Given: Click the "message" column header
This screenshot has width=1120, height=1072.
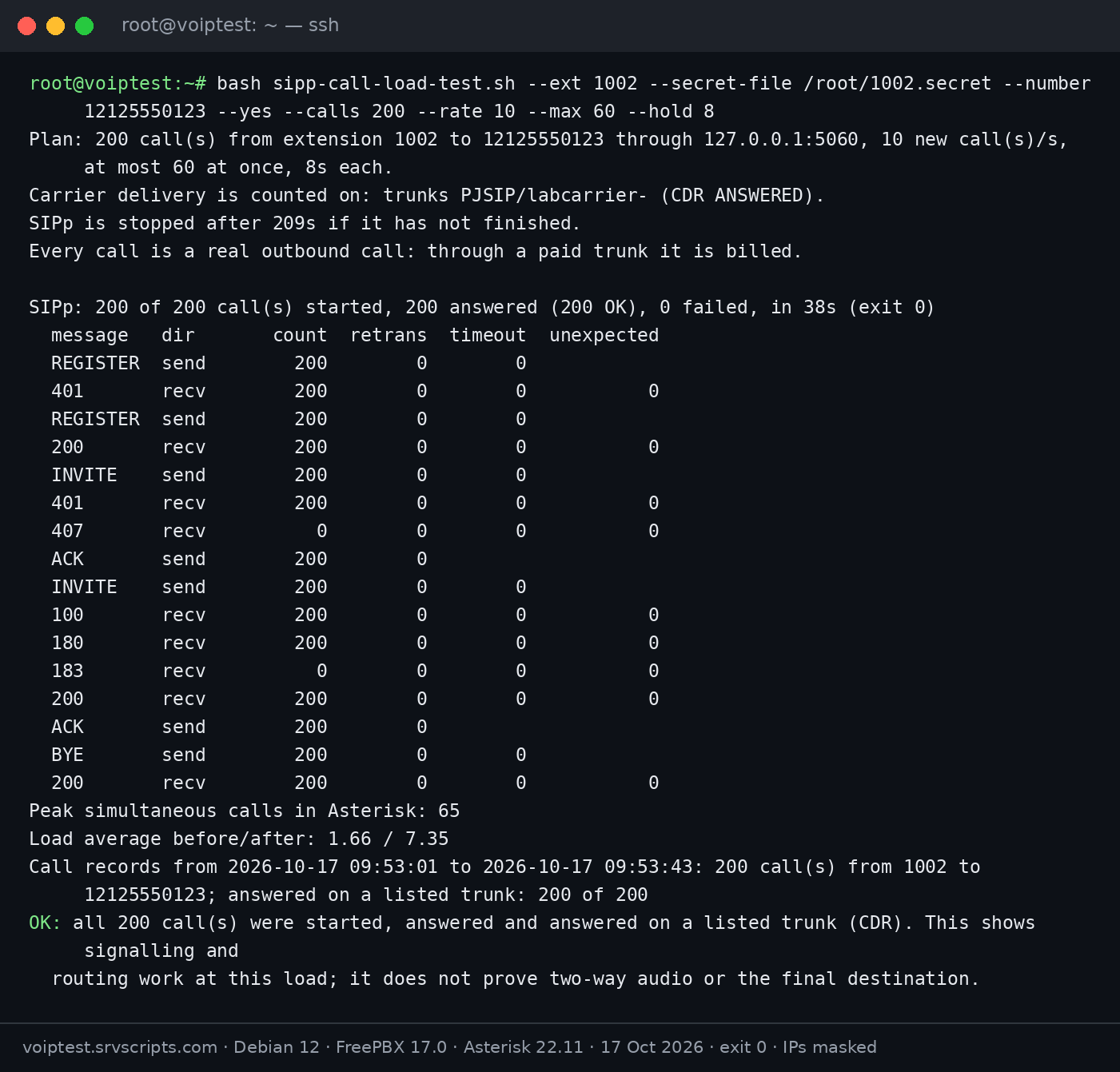Looking at the screenshot, I should pyautogui.click(x=90, y=335).
